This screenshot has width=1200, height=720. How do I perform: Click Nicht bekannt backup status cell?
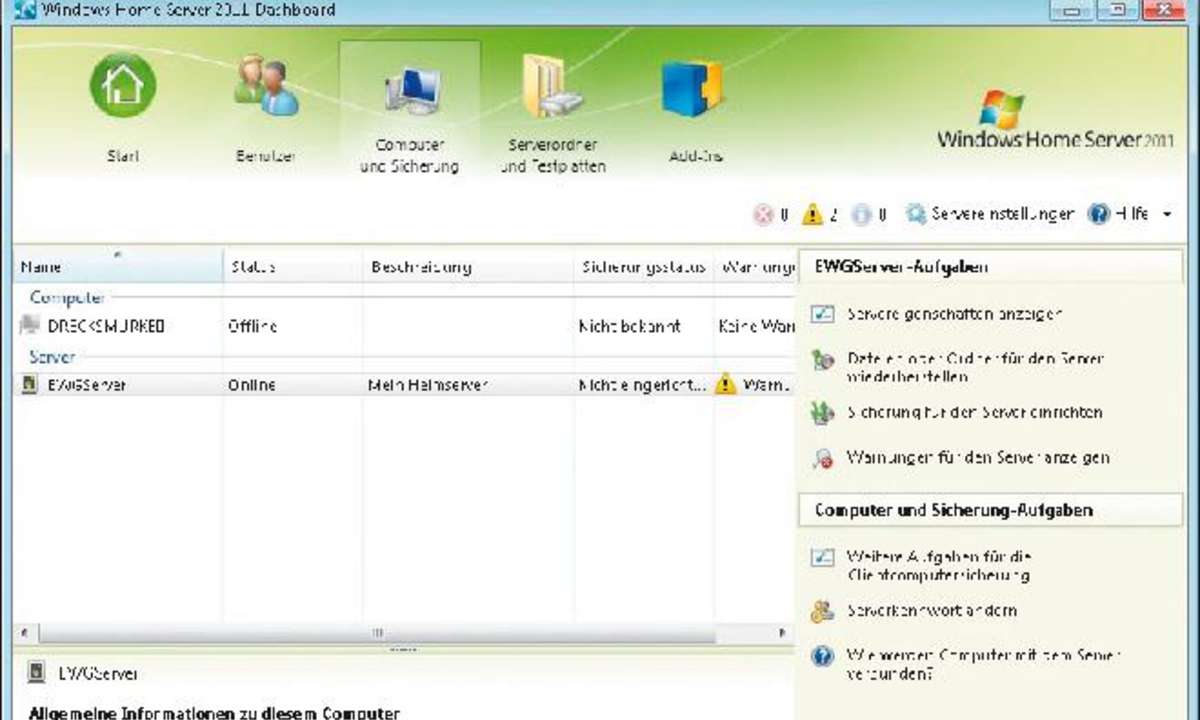pos(629,326)
